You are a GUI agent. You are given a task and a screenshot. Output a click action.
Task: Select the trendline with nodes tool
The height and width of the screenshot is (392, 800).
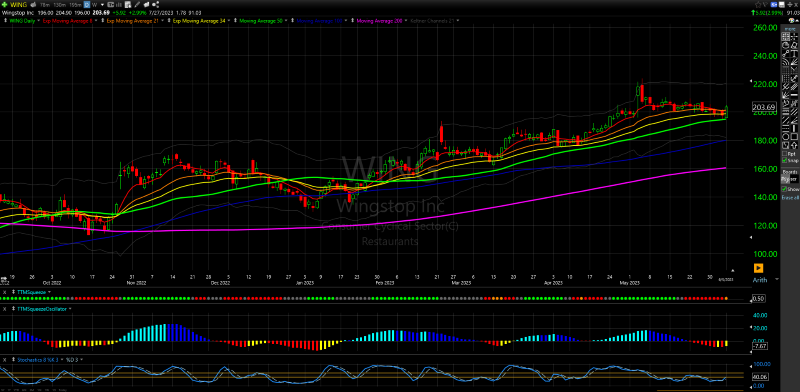pyautogui.click(x=786, y=53)
